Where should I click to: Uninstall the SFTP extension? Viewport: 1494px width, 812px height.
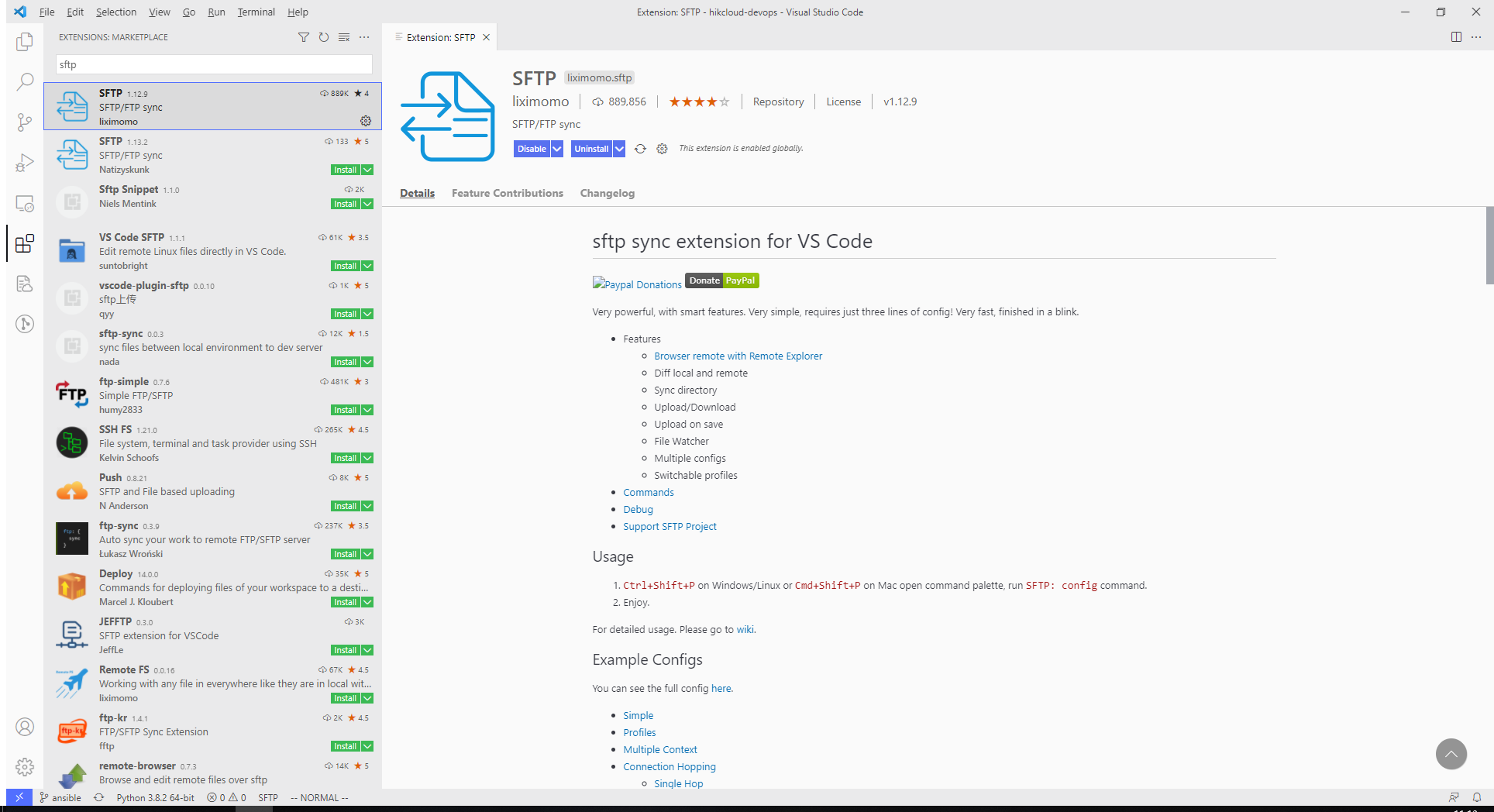point(591,149)
